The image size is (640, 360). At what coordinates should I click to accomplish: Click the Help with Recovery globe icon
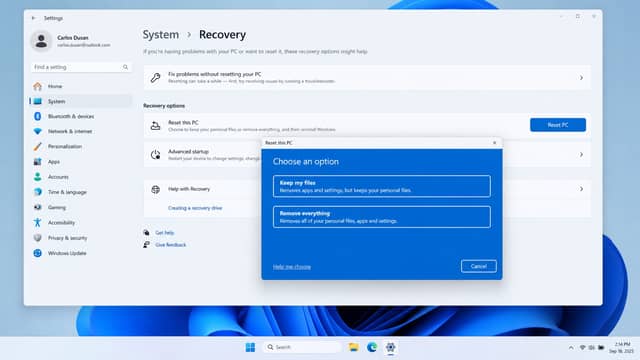point(156,189)
